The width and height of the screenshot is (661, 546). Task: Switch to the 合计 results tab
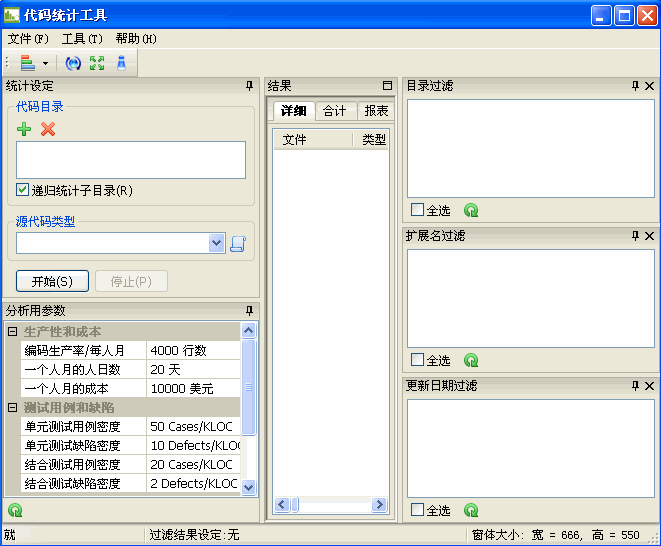click(335, 111)
